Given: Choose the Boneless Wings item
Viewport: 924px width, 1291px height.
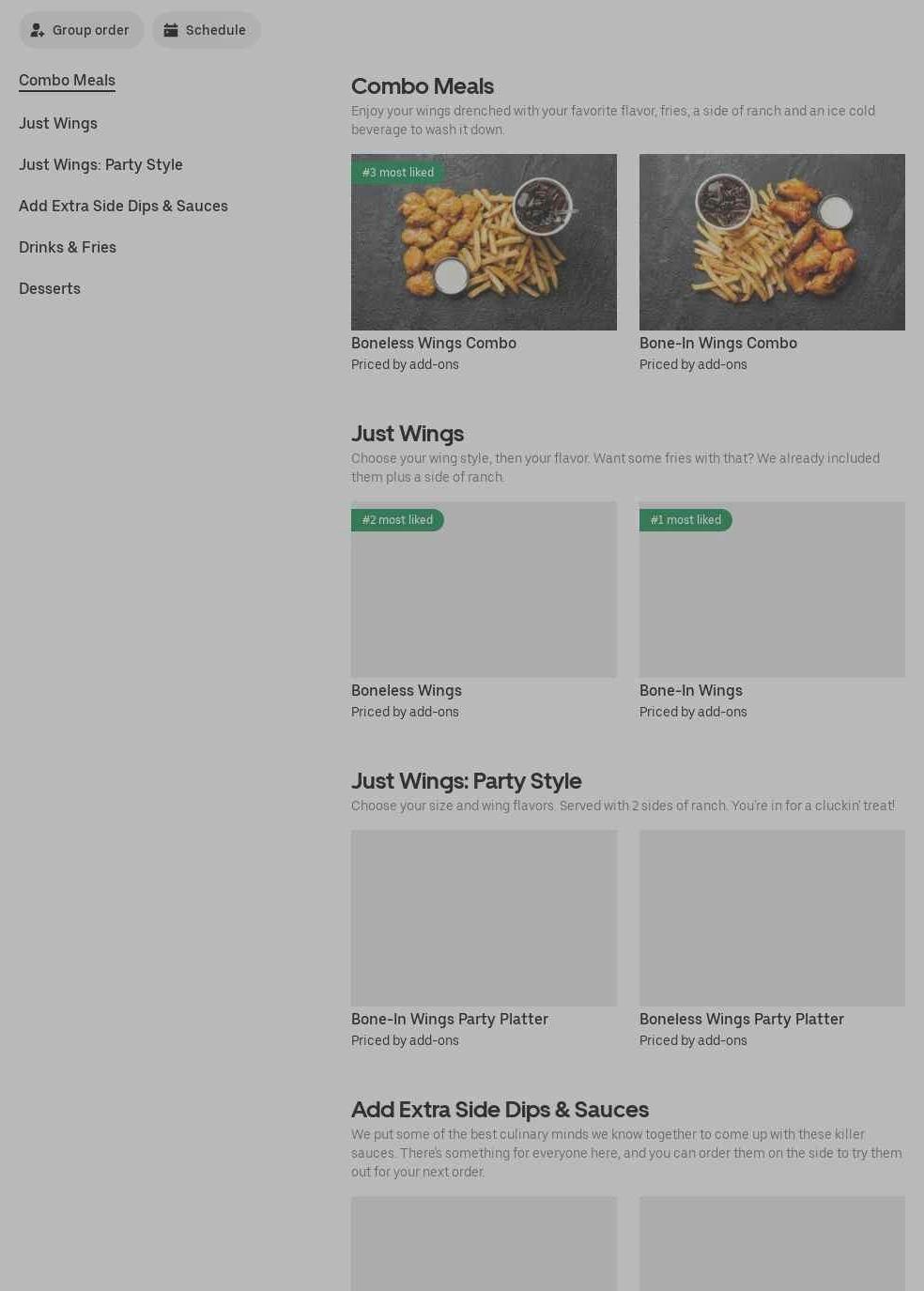Looking at the screenshot, I should click(x=484, y=611).
